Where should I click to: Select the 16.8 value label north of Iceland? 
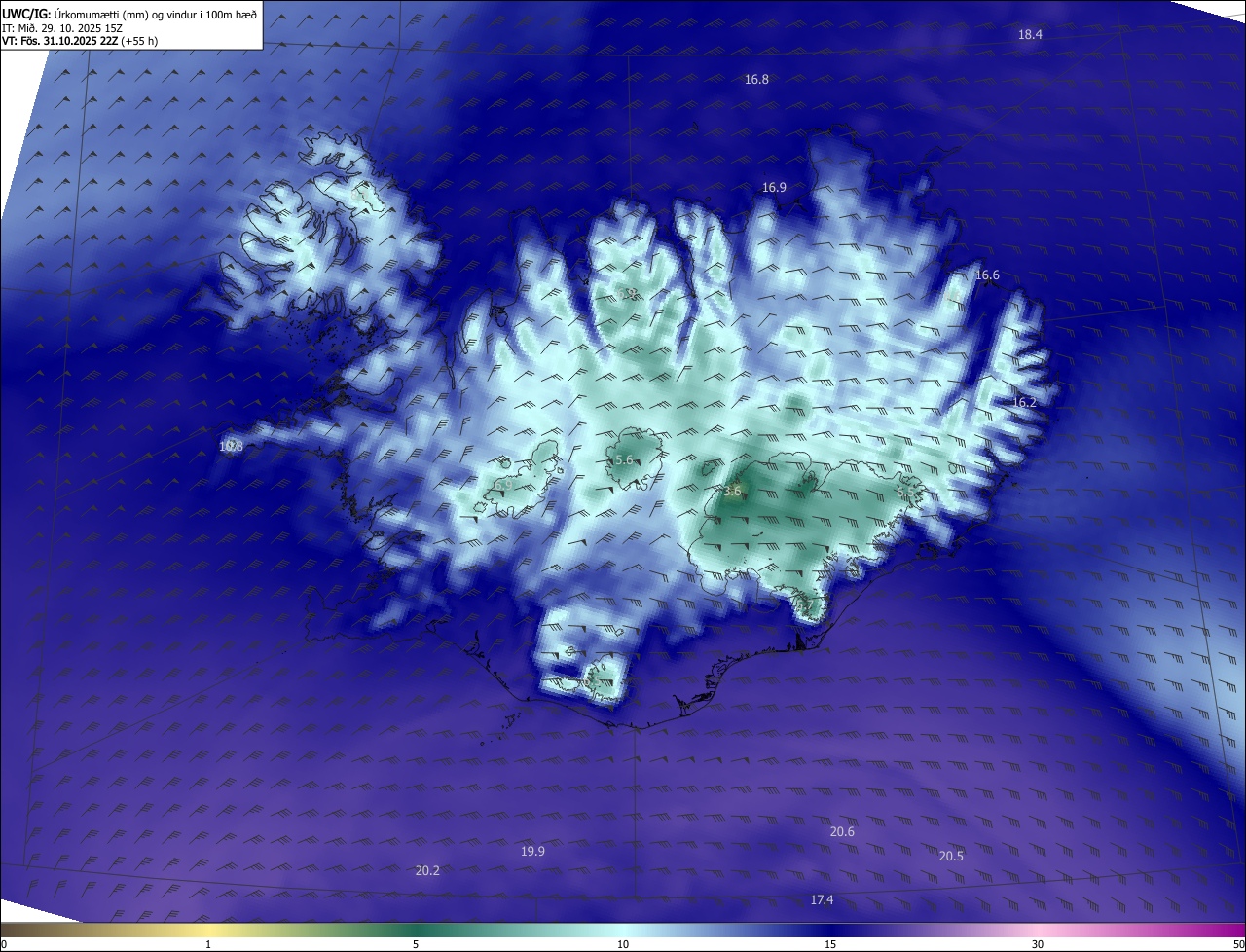coord(756,80)
